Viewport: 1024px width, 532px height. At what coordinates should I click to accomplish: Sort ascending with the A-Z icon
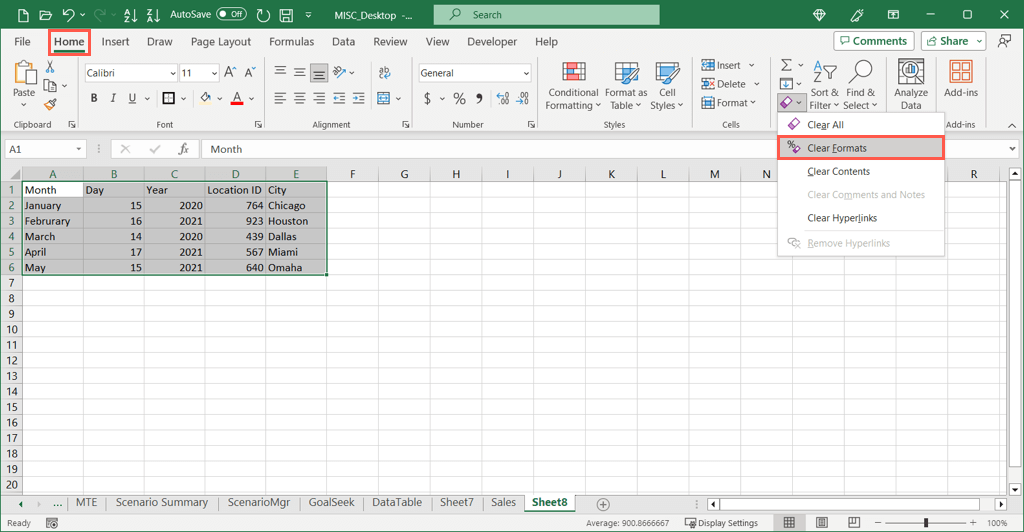(130, 14)
